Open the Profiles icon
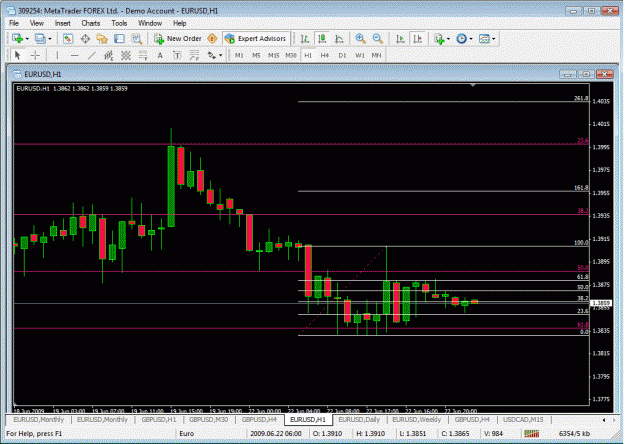 coord(40,39)
